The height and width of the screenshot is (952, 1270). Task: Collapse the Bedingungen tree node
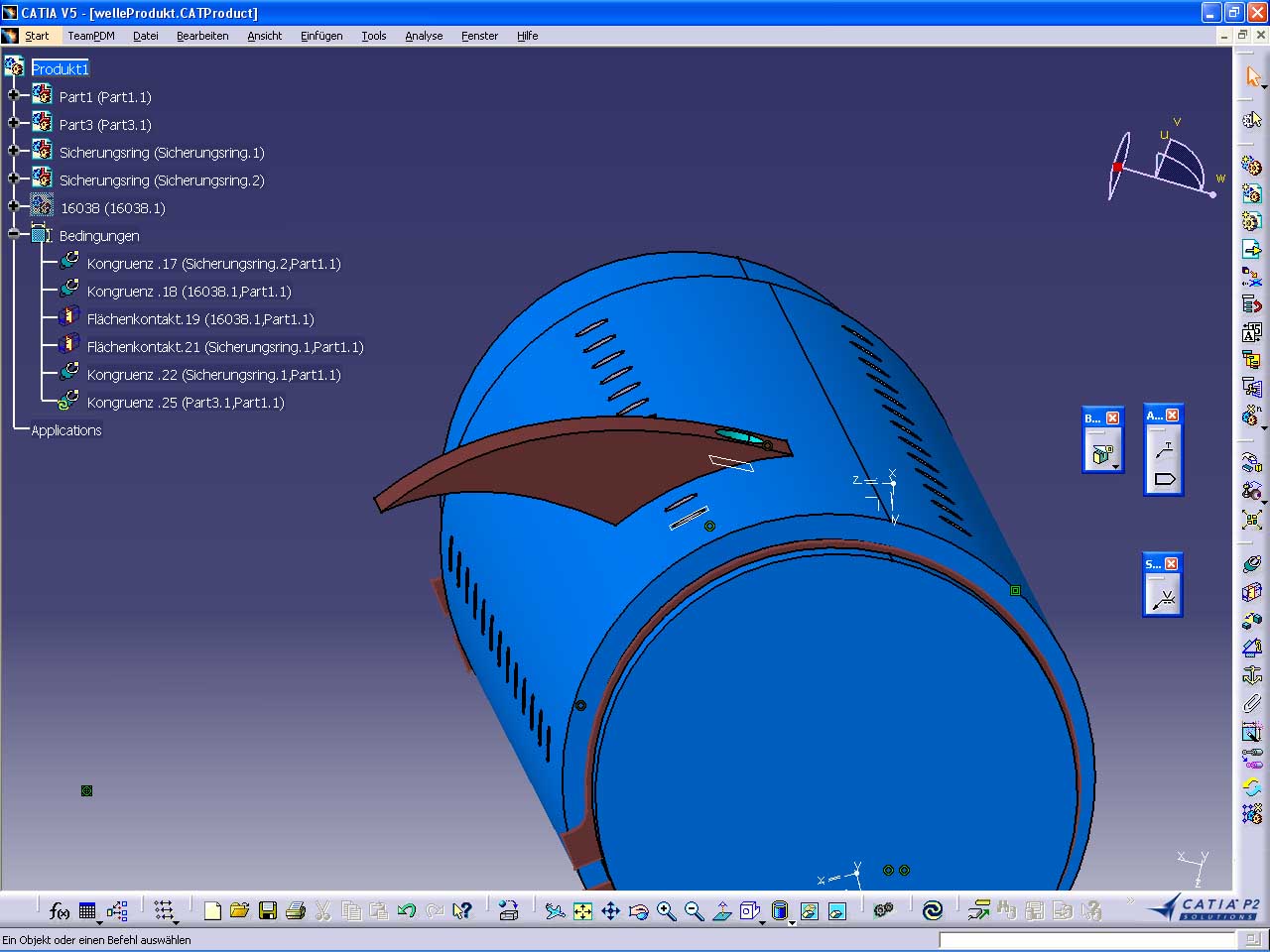[13, 234]
